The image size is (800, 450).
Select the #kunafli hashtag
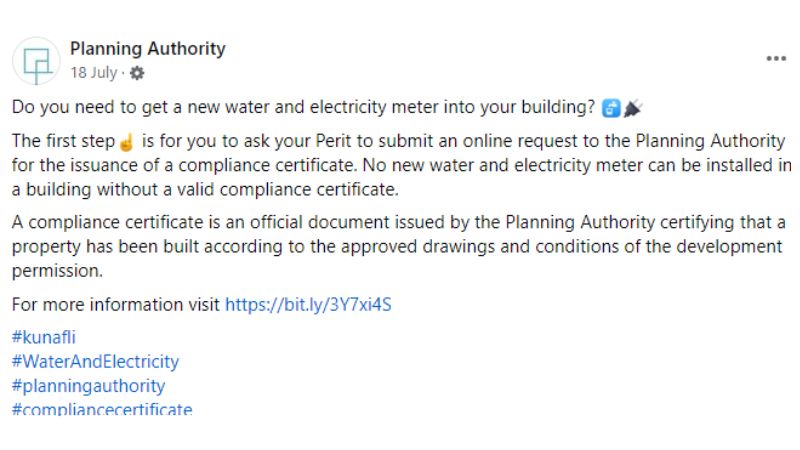click(43, 337)
